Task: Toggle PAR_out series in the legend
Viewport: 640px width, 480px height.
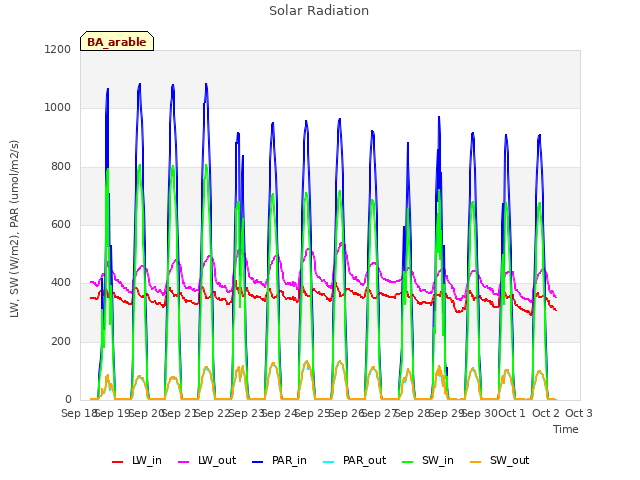Action: (354, 461)
